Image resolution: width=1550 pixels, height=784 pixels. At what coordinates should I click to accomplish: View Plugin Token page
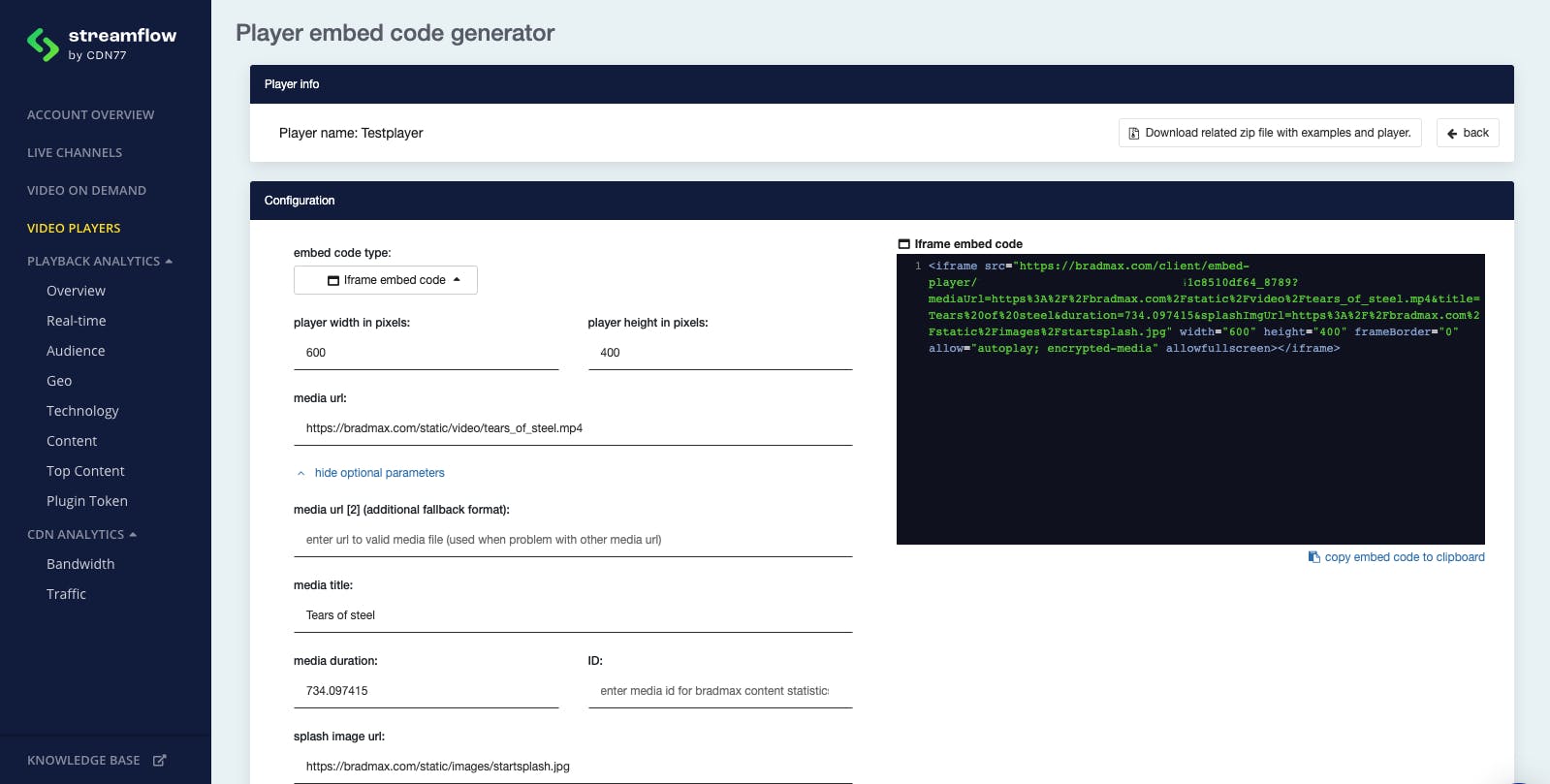[x=87, y=501]
